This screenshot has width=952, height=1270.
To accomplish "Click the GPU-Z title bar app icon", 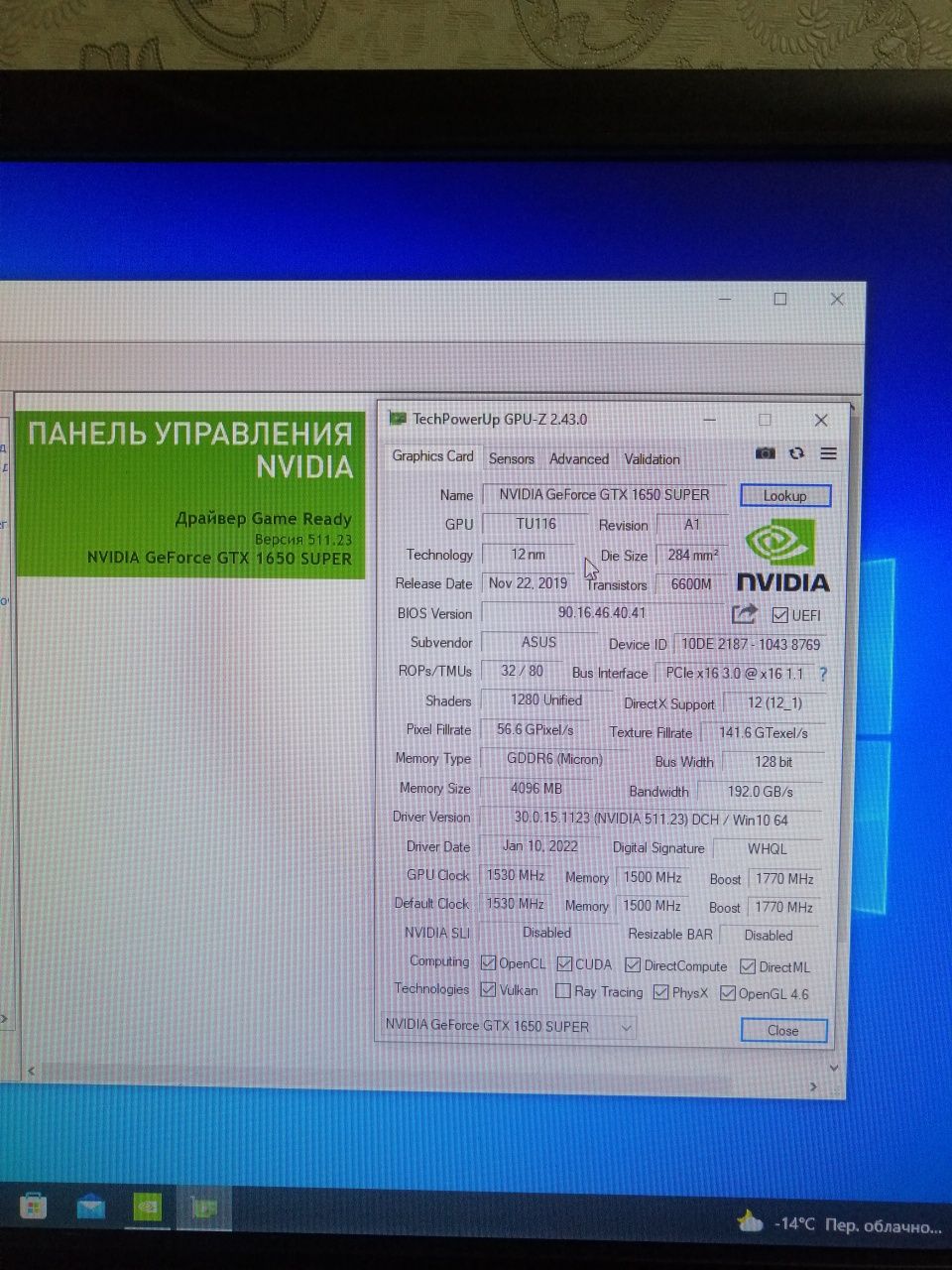I will tap(398, 419).
